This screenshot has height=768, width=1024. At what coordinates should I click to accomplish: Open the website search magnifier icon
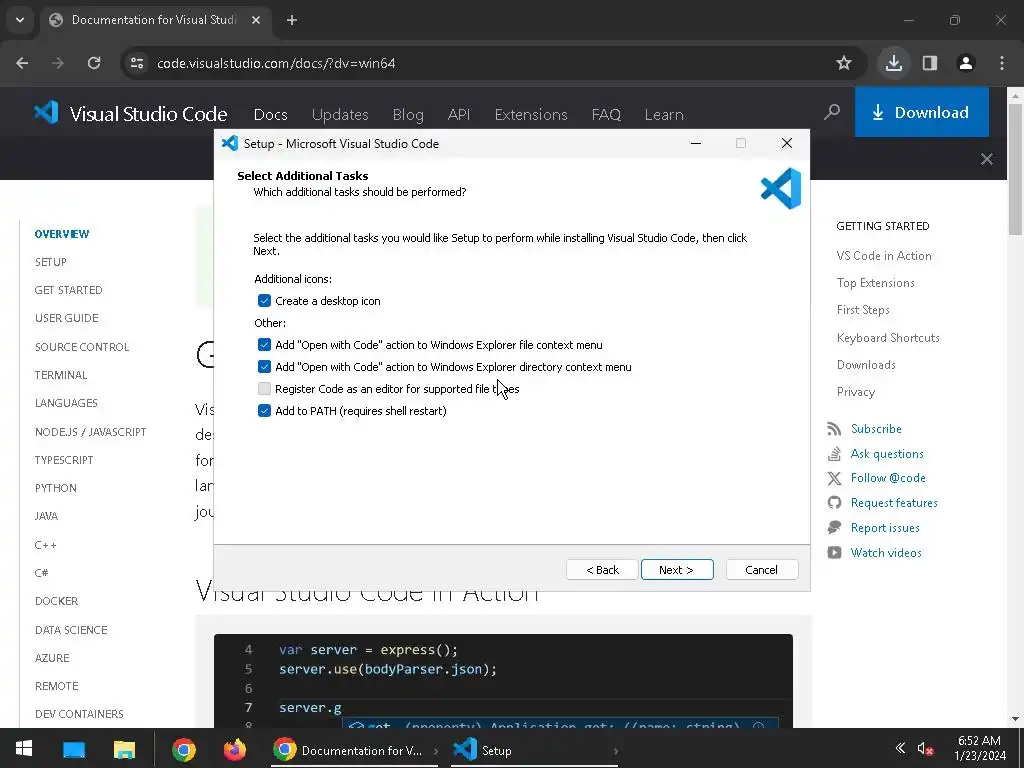click(x=832, y=112)
